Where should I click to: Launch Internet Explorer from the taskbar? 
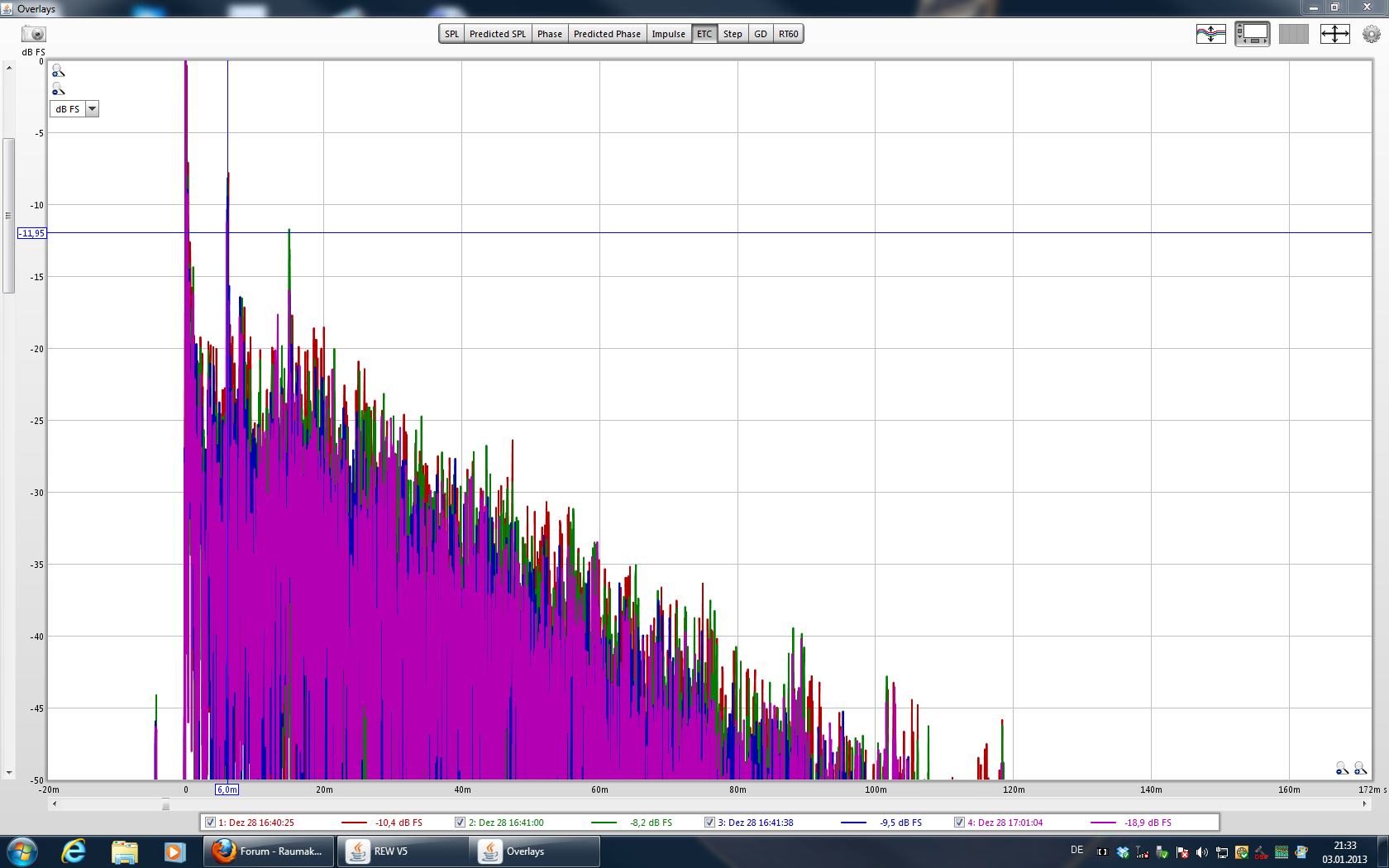pyautogui.click(x=74, y=851)
